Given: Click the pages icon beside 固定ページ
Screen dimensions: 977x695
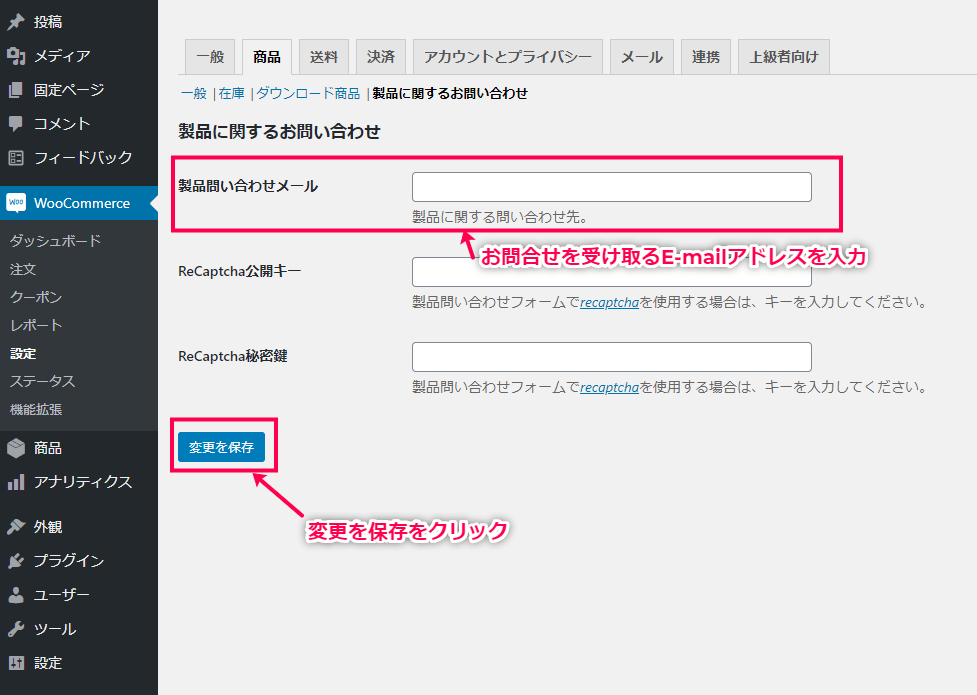Looking at the screenshot, I should [16, 90].
